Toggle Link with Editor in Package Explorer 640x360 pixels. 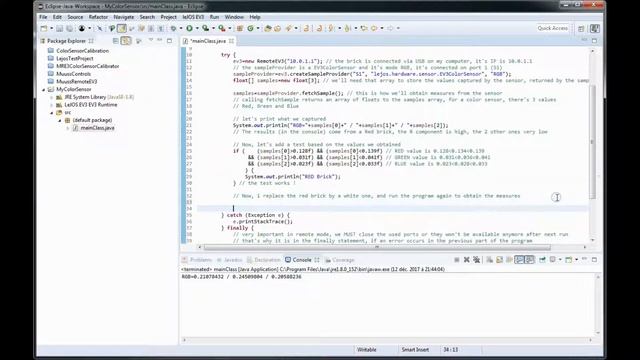pos(126,41)
